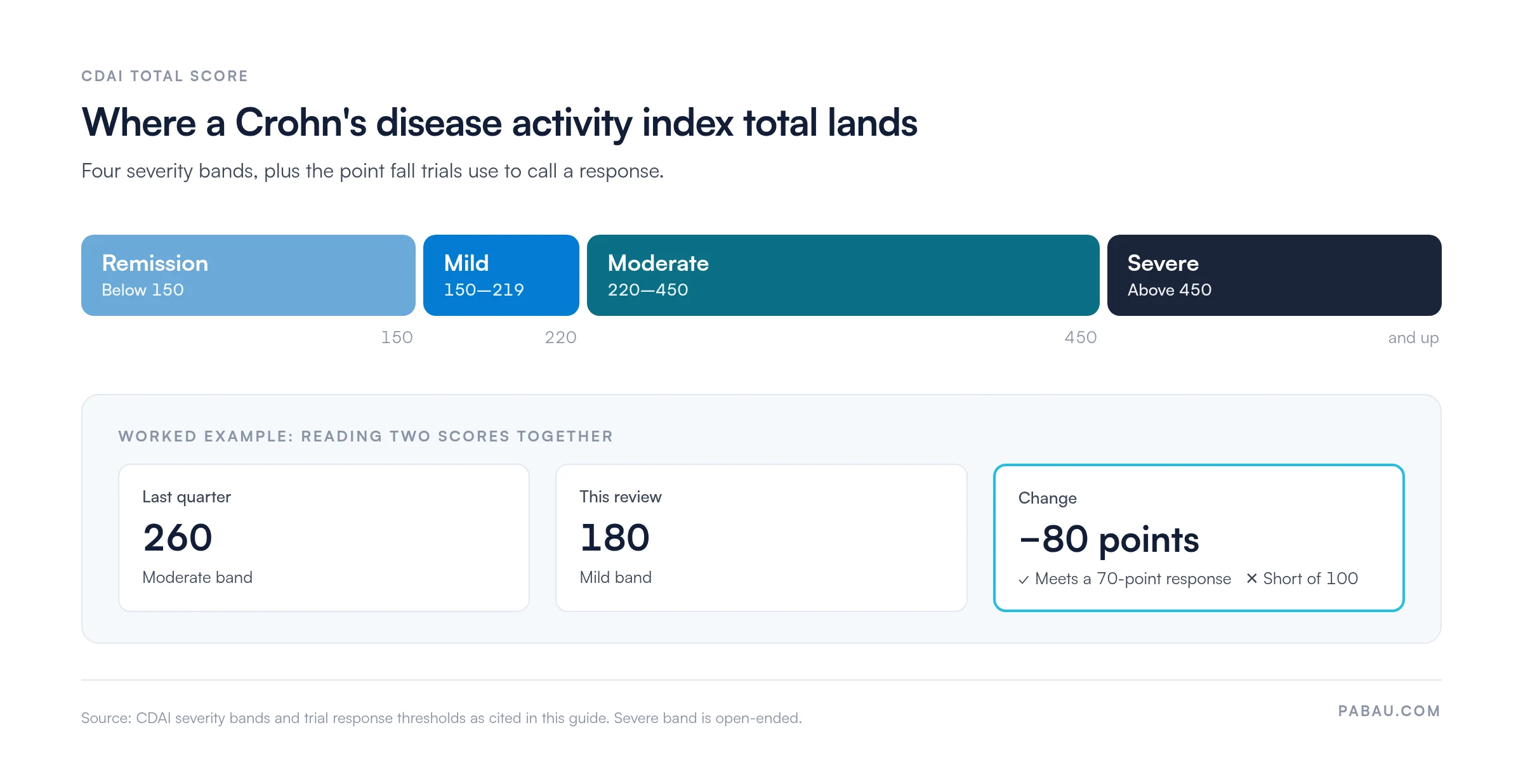The width and height of the screenshot is (1523, 784).
Task: Click the This review 180 card
Action: (x=761, y=538)
